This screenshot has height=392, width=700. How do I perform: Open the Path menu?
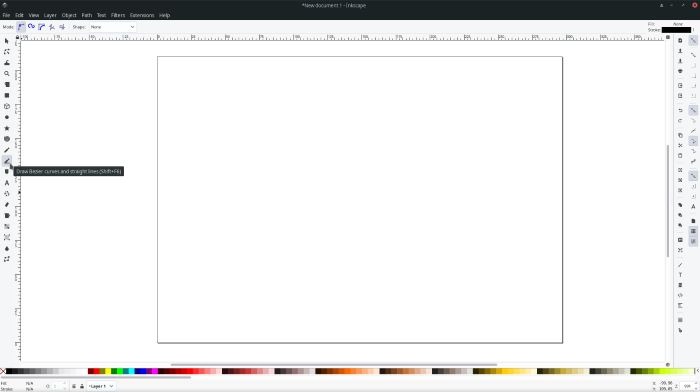click(87, 15)
